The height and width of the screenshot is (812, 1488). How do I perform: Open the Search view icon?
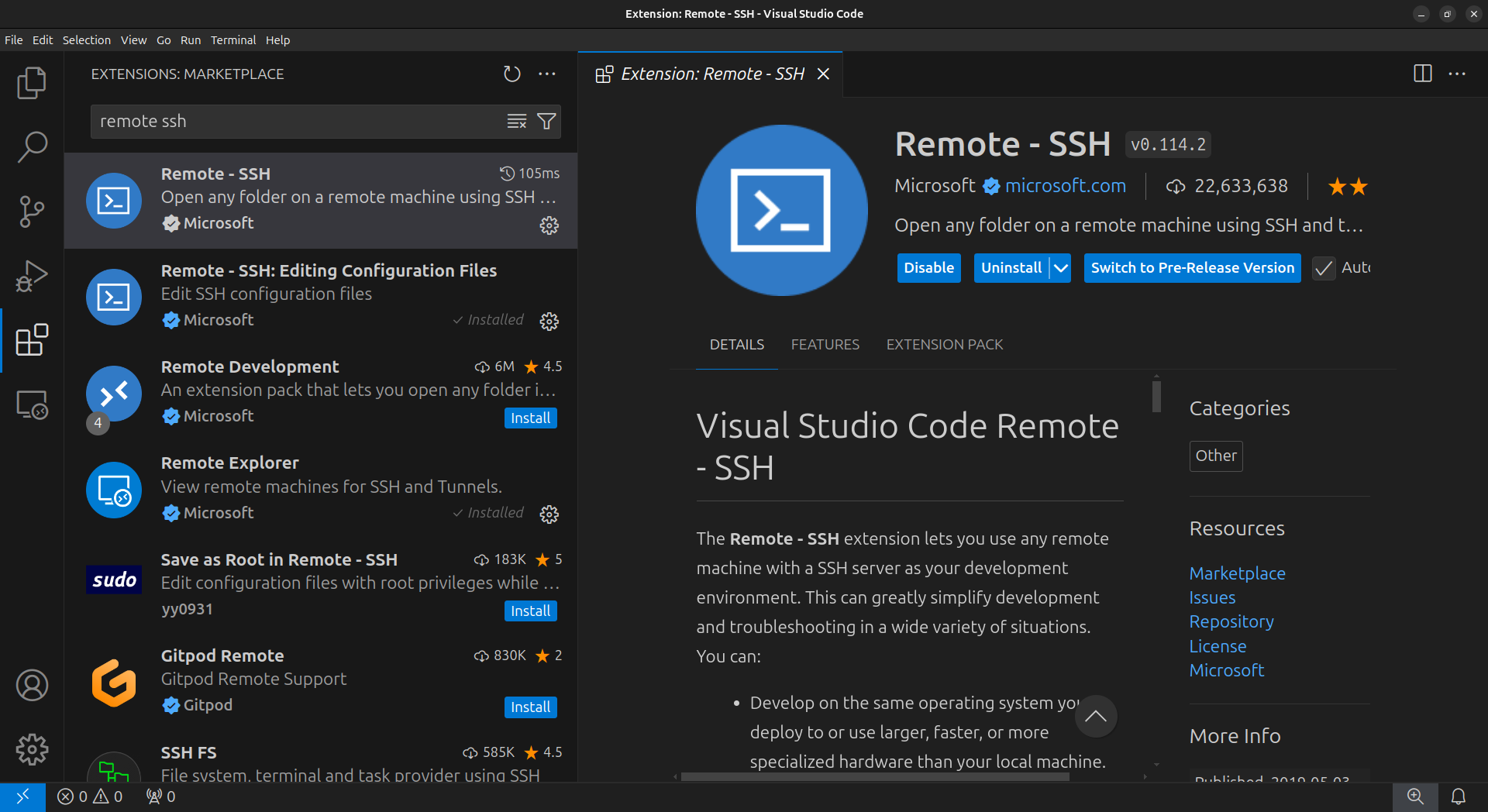coord(32,146)
